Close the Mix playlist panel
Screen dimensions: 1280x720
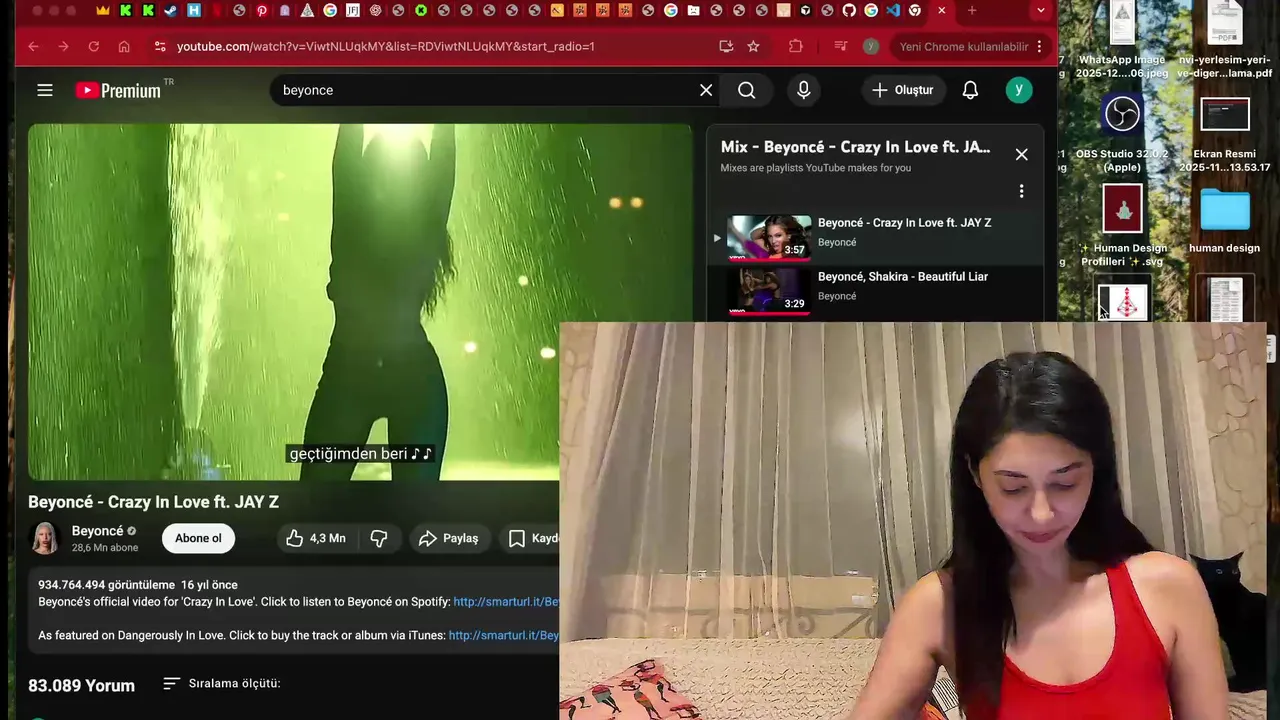pos(1021,154)
